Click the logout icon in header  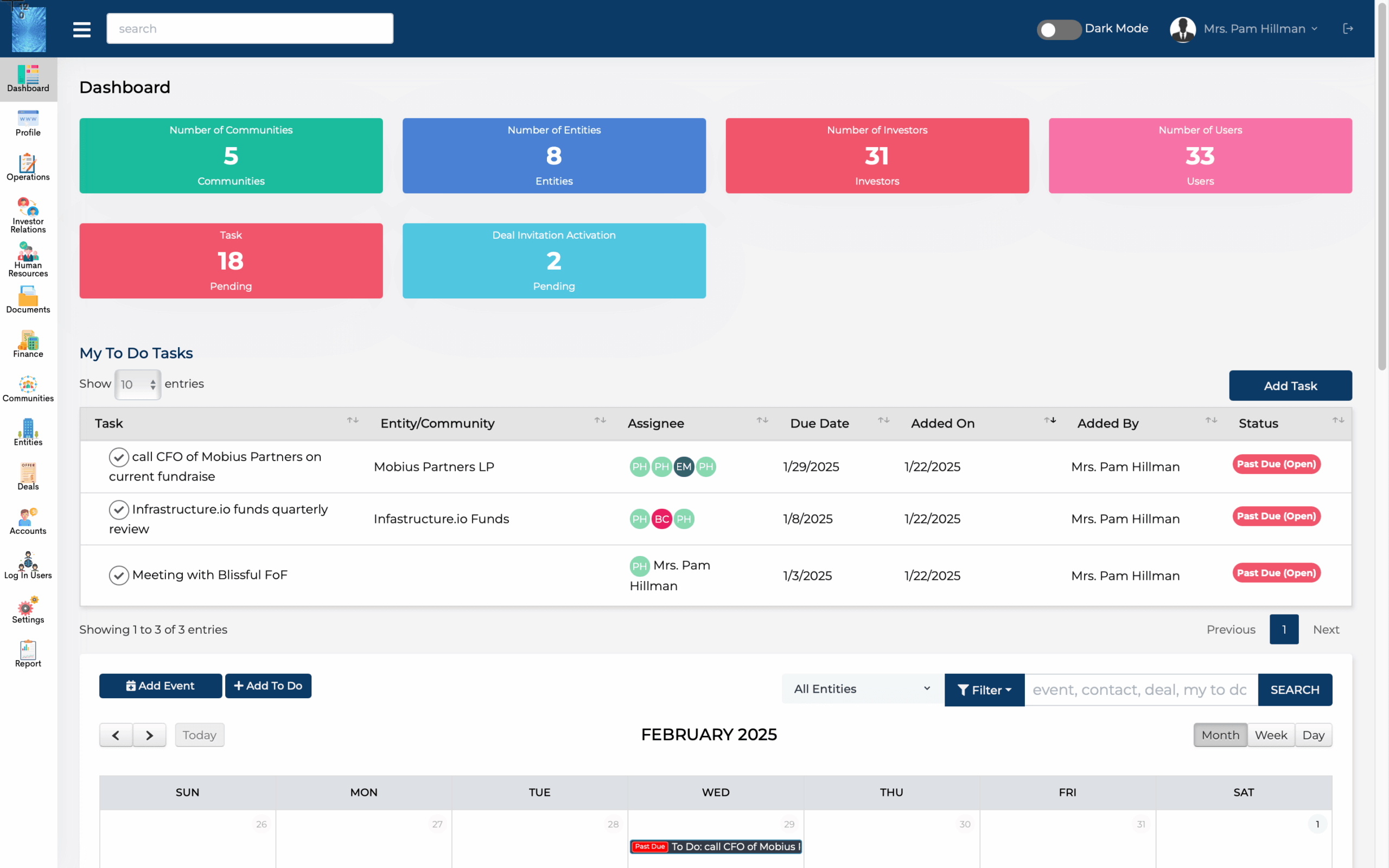pyautogui.click(x=1348, y=29)
